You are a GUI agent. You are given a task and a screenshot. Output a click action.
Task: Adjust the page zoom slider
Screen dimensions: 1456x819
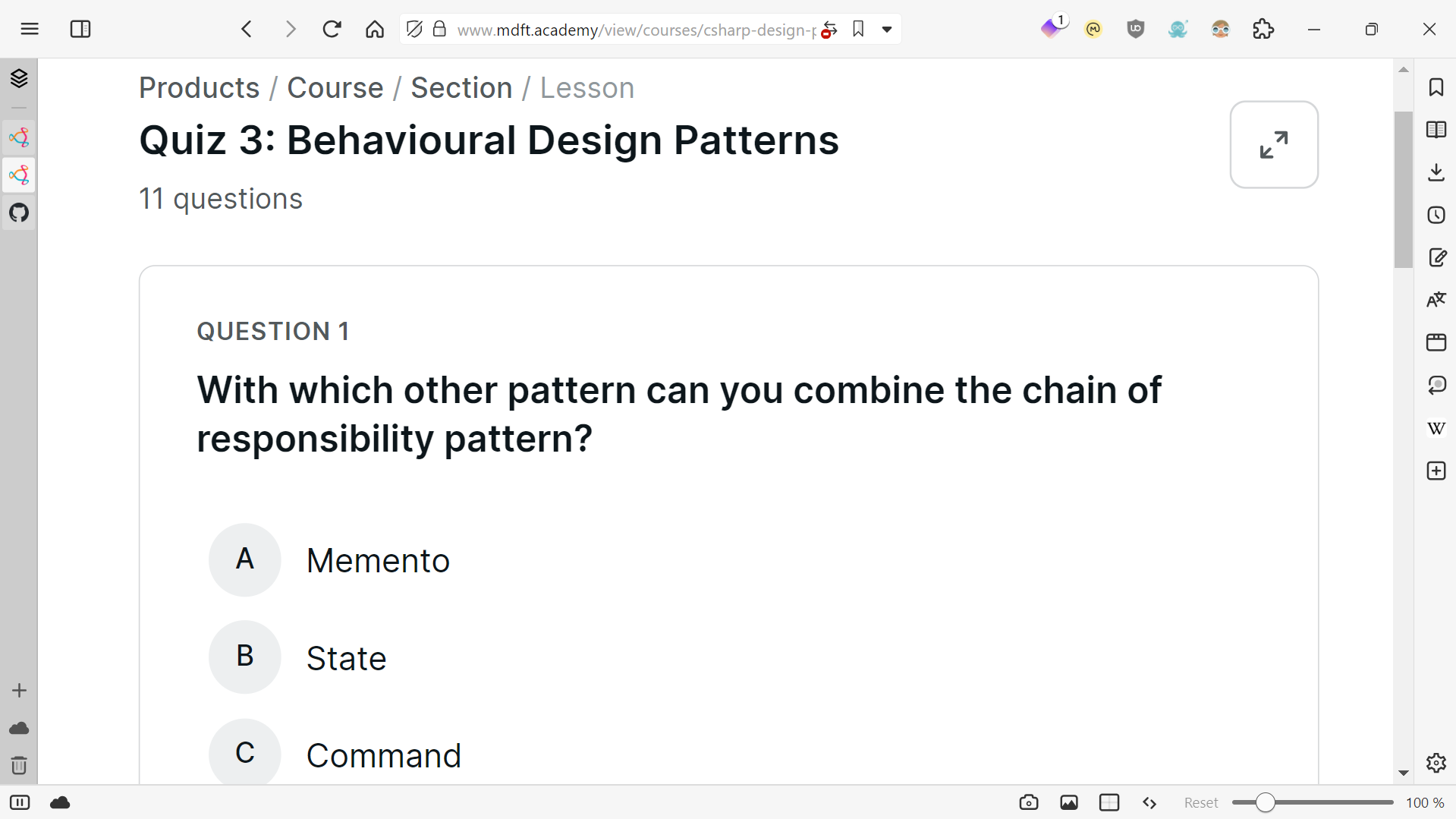tap(1265, 802)
